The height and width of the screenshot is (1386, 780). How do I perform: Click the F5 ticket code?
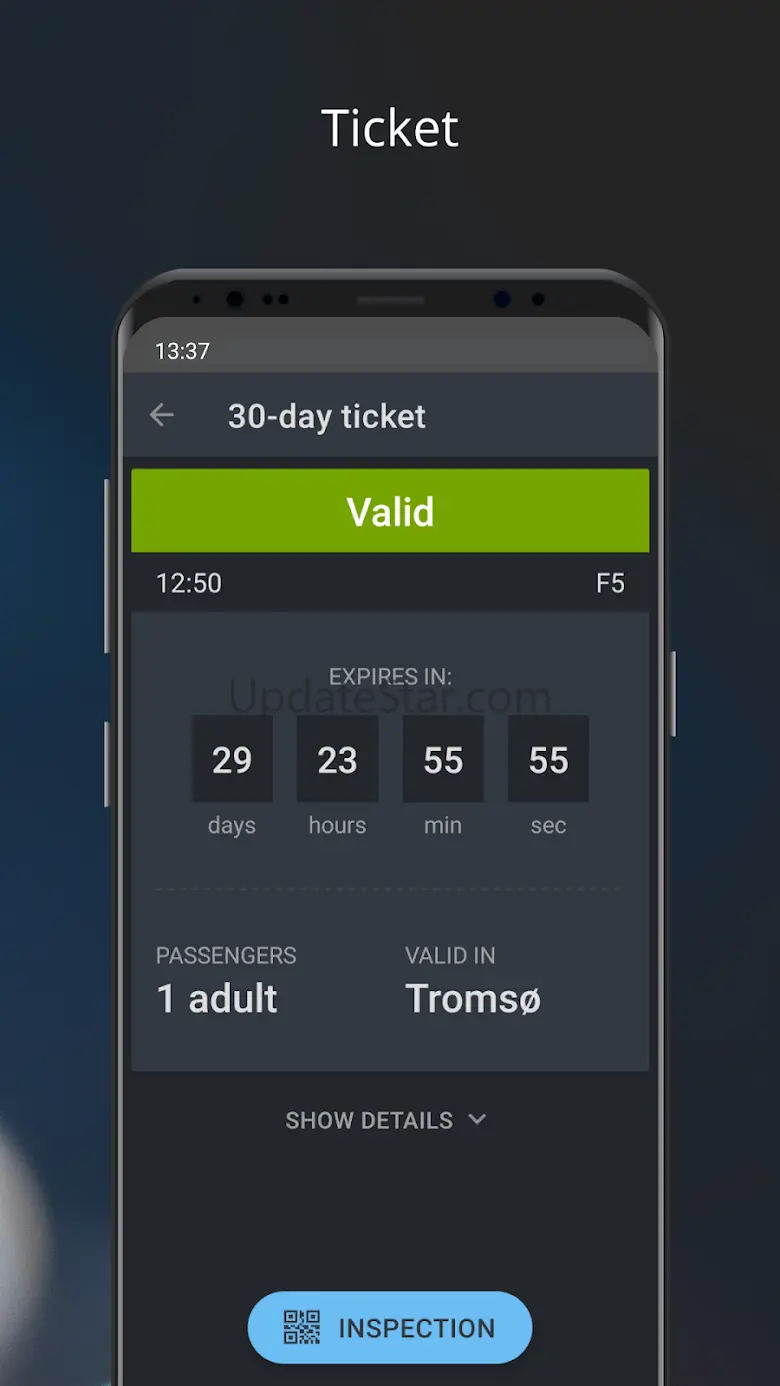pyautogui.click(x=610, y=583)
